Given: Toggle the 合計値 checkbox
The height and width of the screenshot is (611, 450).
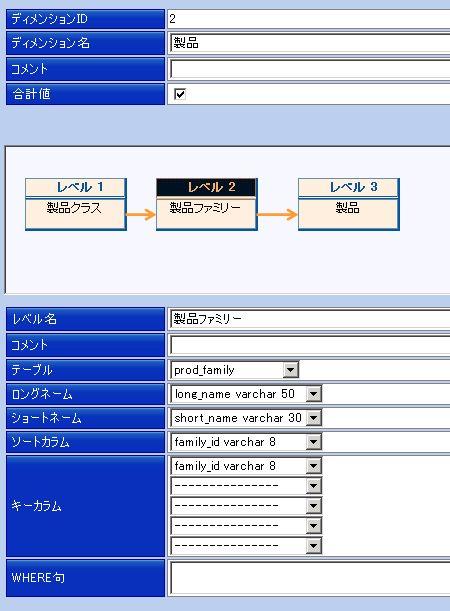Looking at the screenshot, I should pyautogui.click(x=180, y=94).
